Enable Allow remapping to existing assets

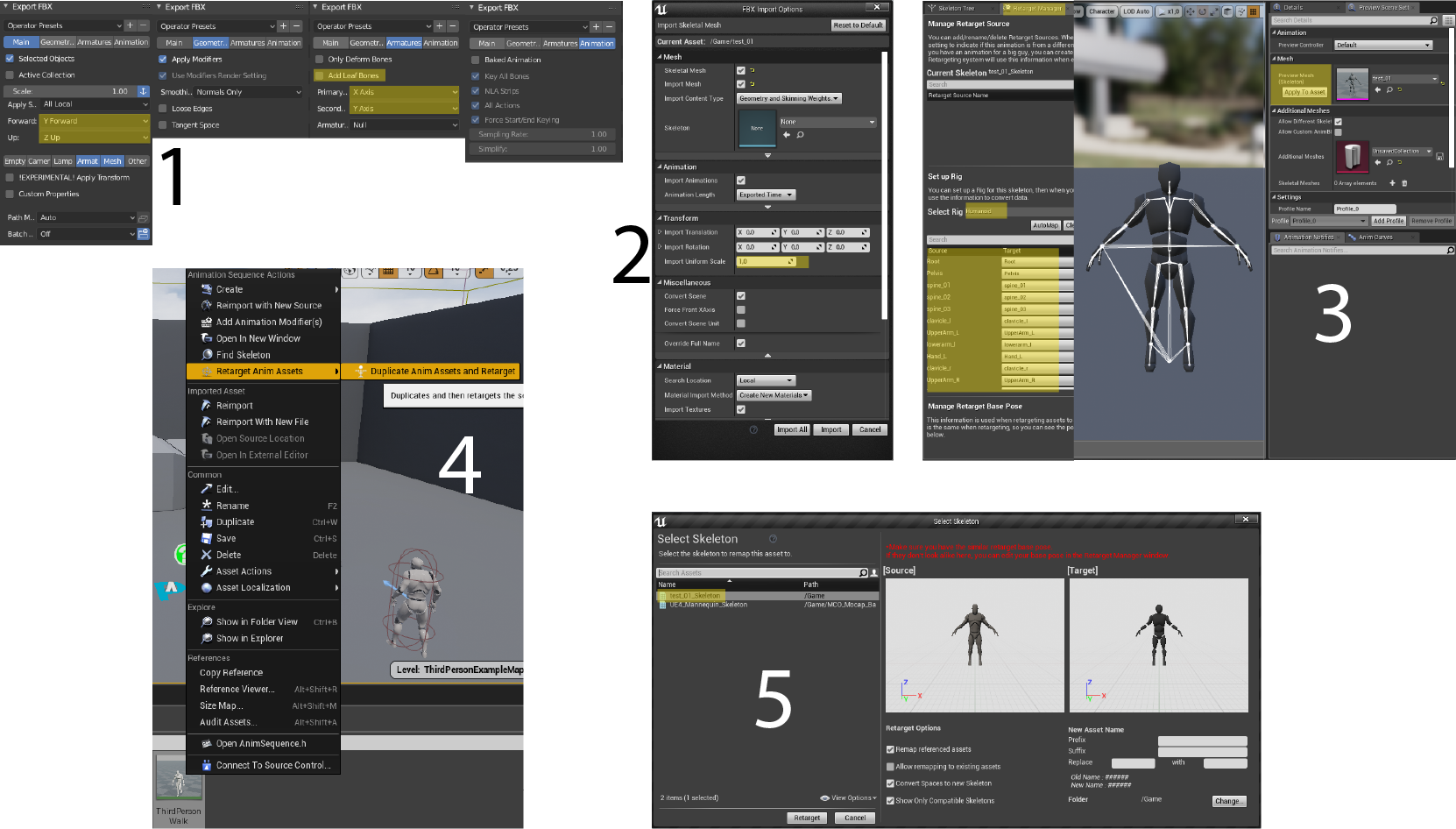point(890,767)
